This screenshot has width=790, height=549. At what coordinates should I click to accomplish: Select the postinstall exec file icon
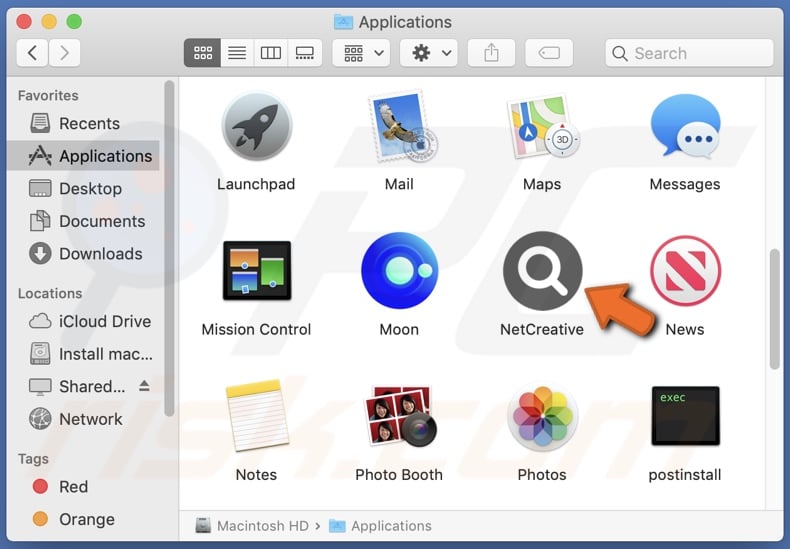(686, 416)
